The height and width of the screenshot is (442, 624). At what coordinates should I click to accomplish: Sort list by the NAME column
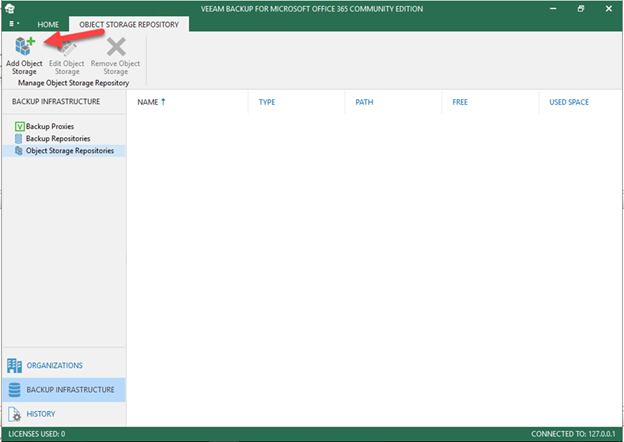(148, 102)
